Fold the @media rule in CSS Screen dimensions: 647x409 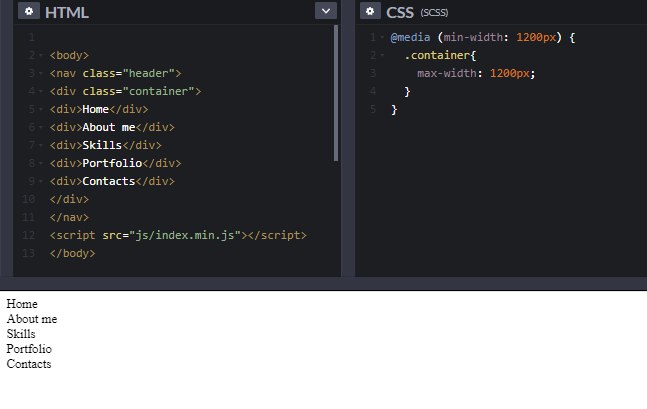[382, 38]
